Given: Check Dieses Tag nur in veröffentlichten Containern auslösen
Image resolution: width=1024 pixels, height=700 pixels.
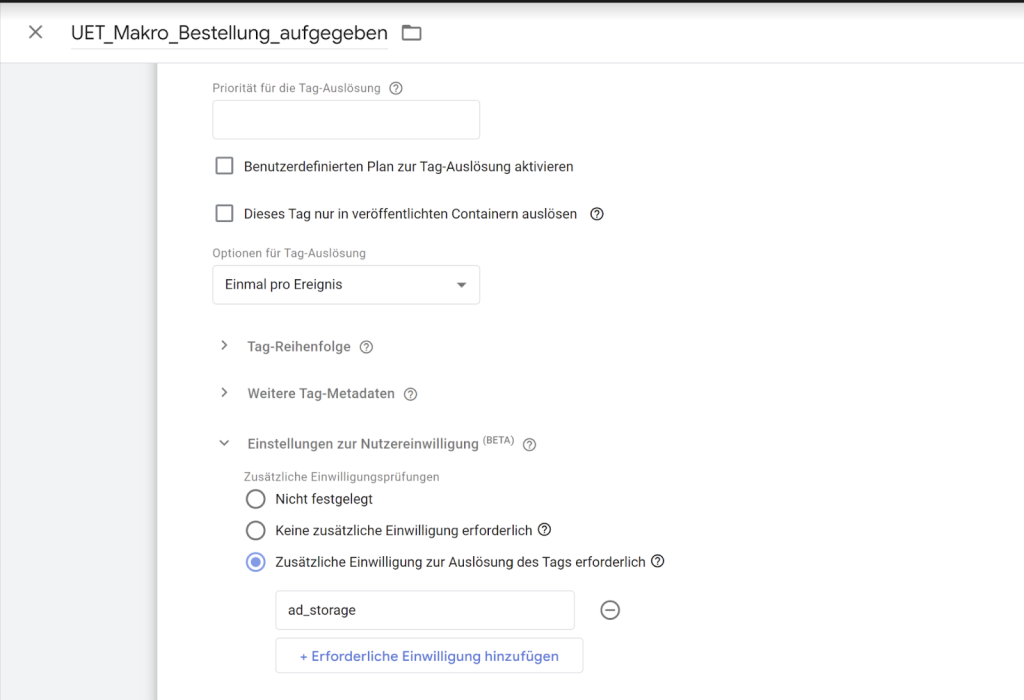Looking at the screenshot, I should (x=224, y=214).
